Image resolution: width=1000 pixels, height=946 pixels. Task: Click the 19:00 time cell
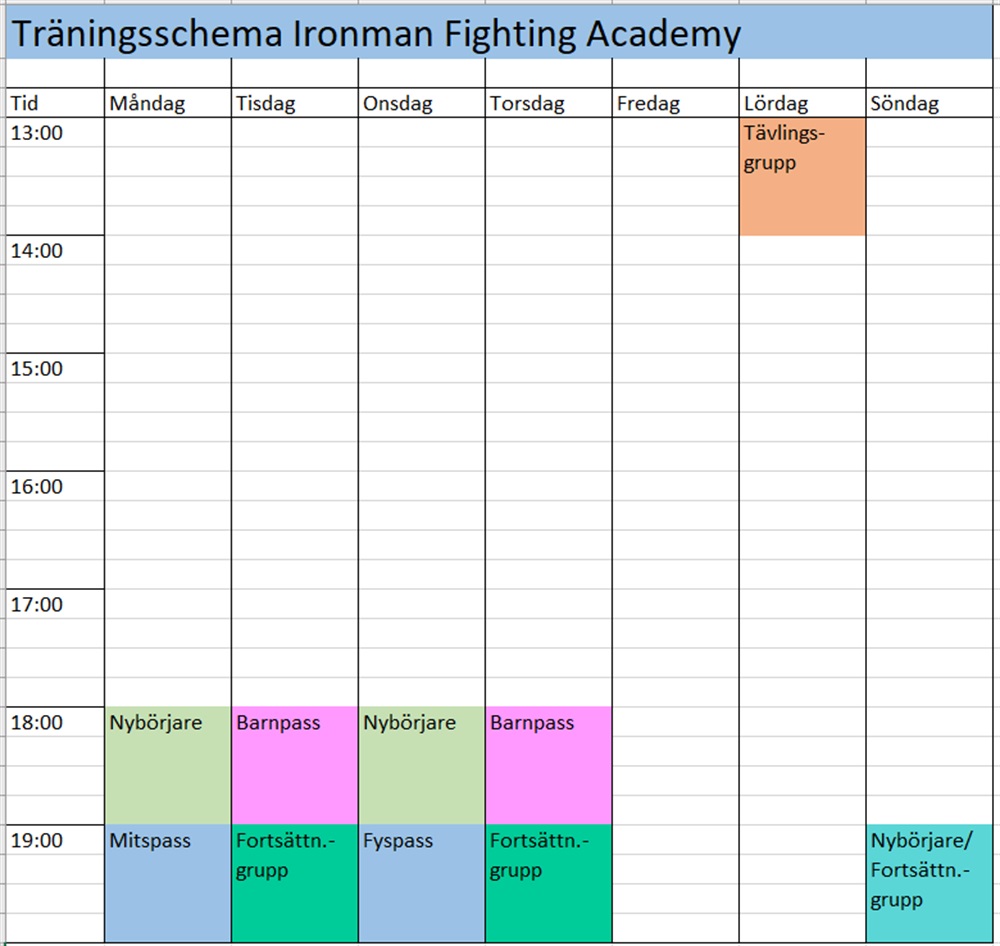pos(54,841)
